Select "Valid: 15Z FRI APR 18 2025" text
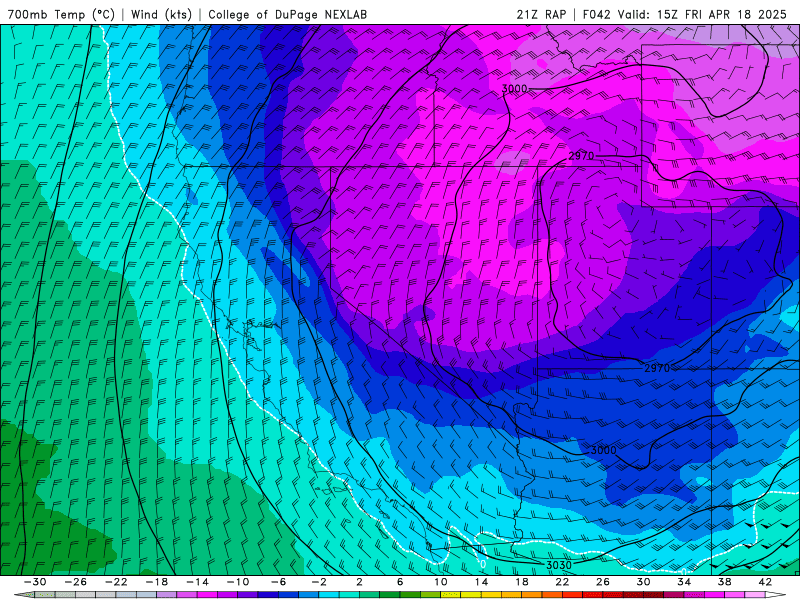The width and height of the screenshot is (800, 600). pyautogui.click(x=703, y=14)
